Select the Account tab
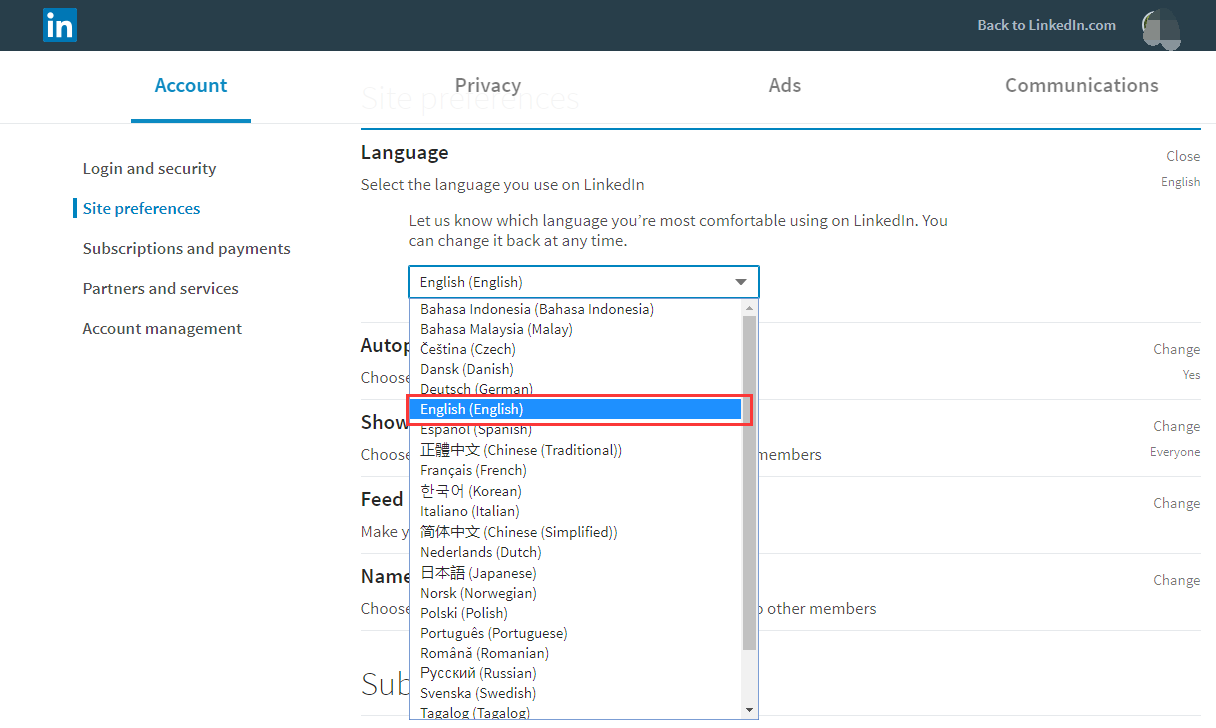1216x728 pixels. pyautogui.click(x=191, y=86)
